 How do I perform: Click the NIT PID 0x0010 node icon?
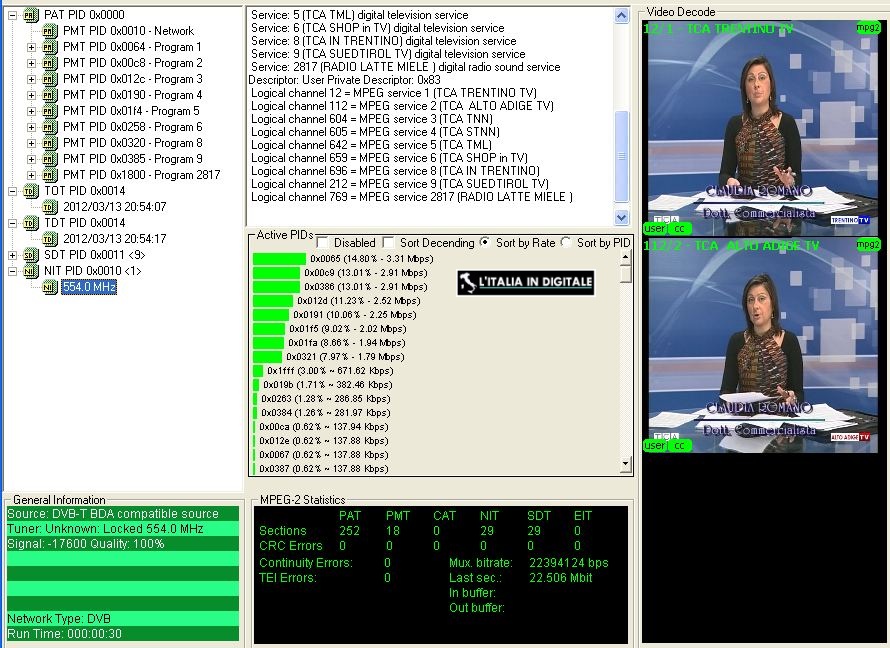30,271
